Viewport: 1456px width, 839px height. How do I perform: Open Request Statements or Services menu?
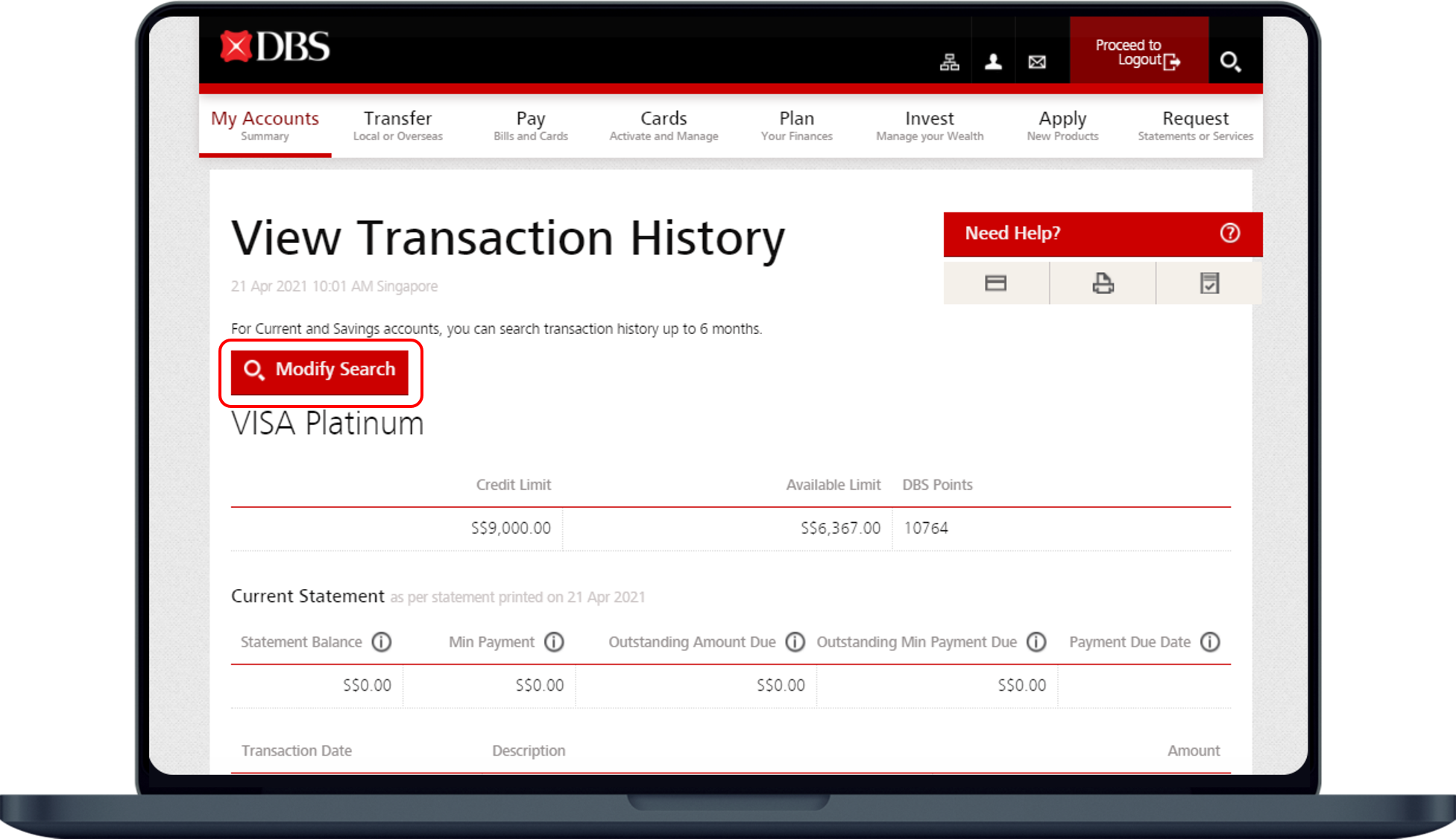tap(1194, 125)
